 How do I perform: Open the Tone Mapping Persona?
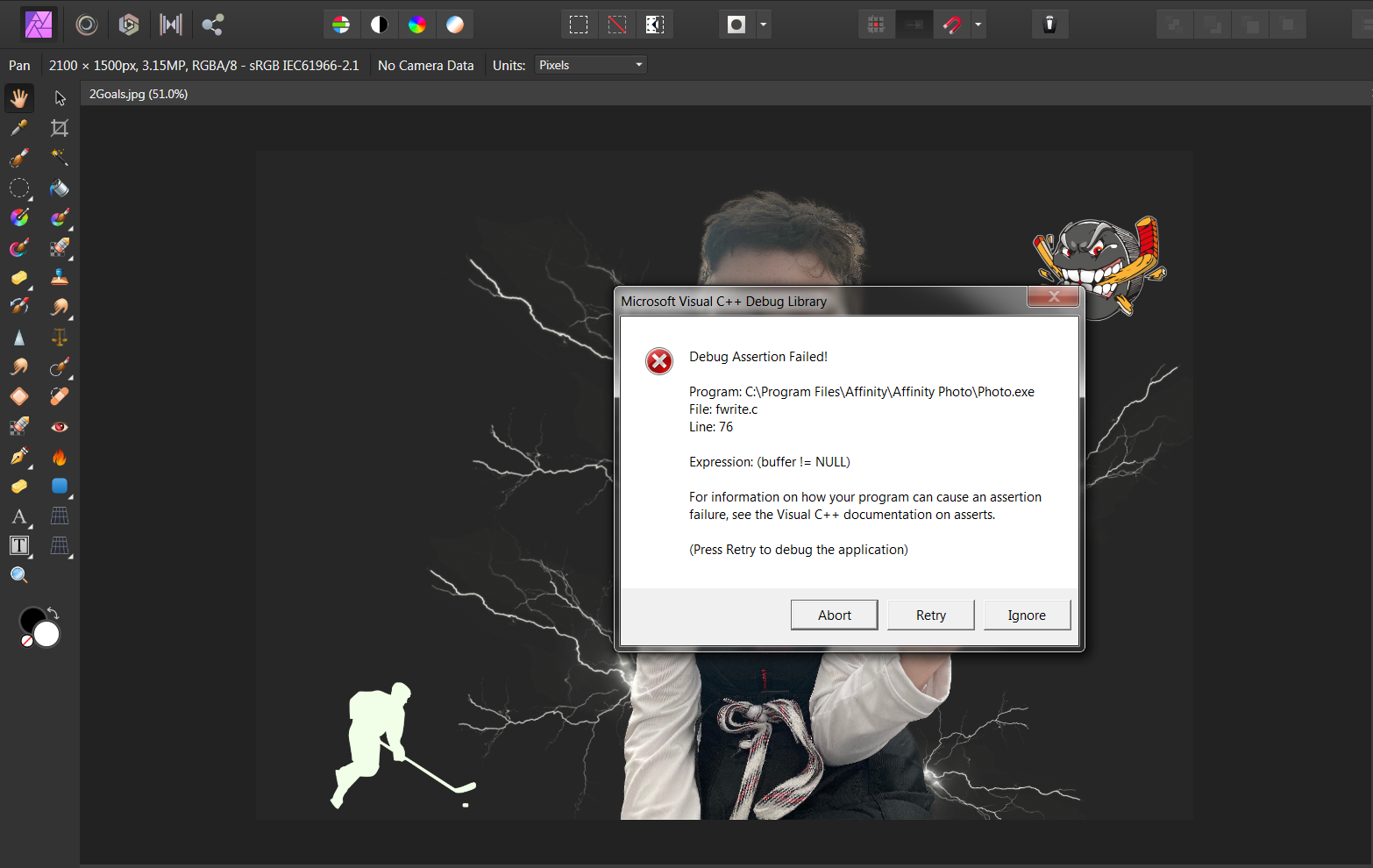pos(171,25)
